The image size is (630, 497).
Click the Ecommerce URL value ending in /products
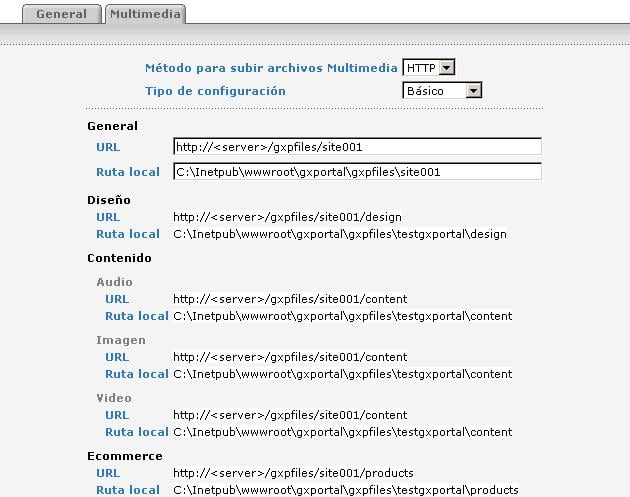(x=293, y=473)
